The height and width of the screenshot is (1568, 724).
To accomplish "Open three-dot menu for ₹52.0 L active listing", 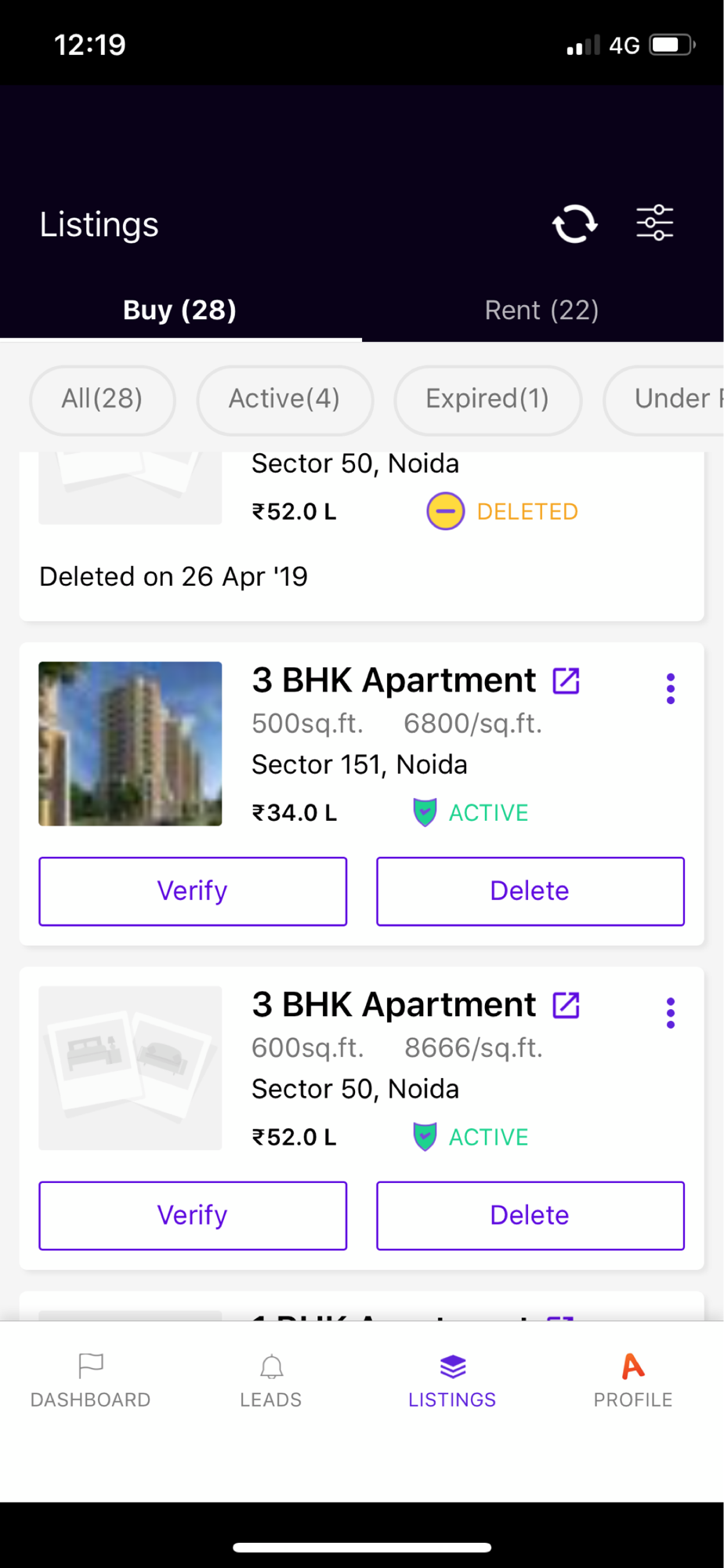I will tap(671, 1013).
